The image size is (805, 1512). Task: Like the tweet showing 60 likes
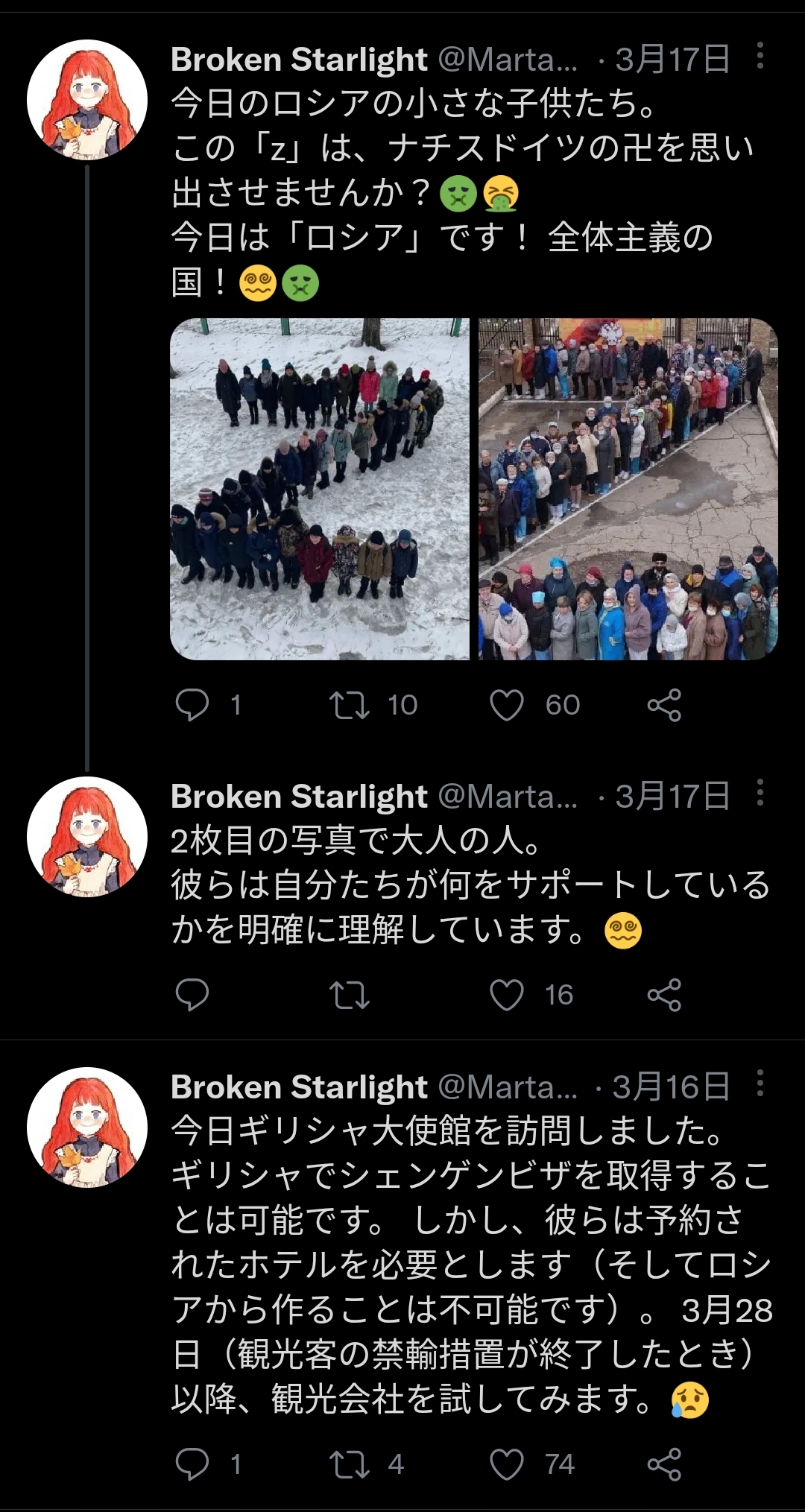(507, 704)
